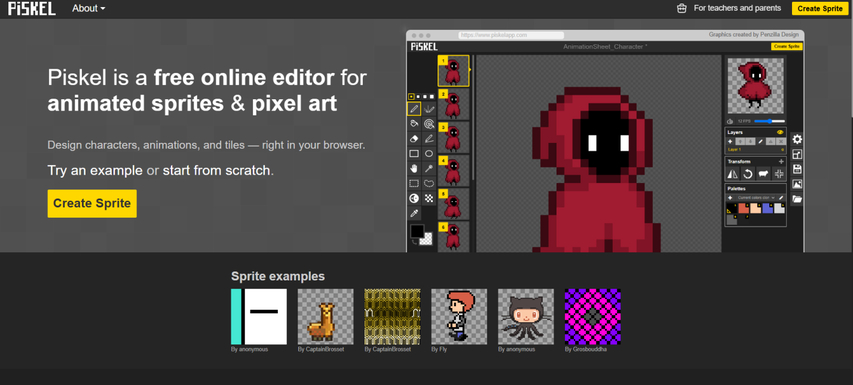Toggle the Layers eye visibility icon

(780, 132)
